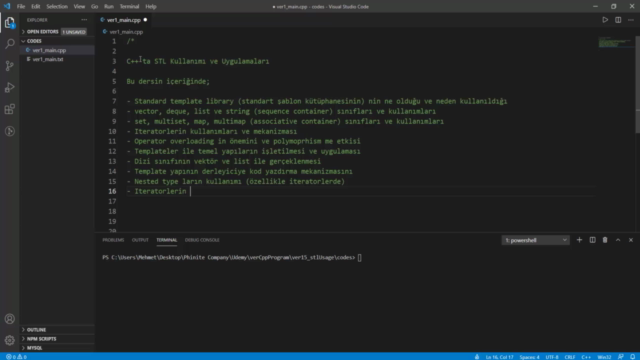
Task: Click the Ln 16, Col 17 position indicator
Action: 500,357
